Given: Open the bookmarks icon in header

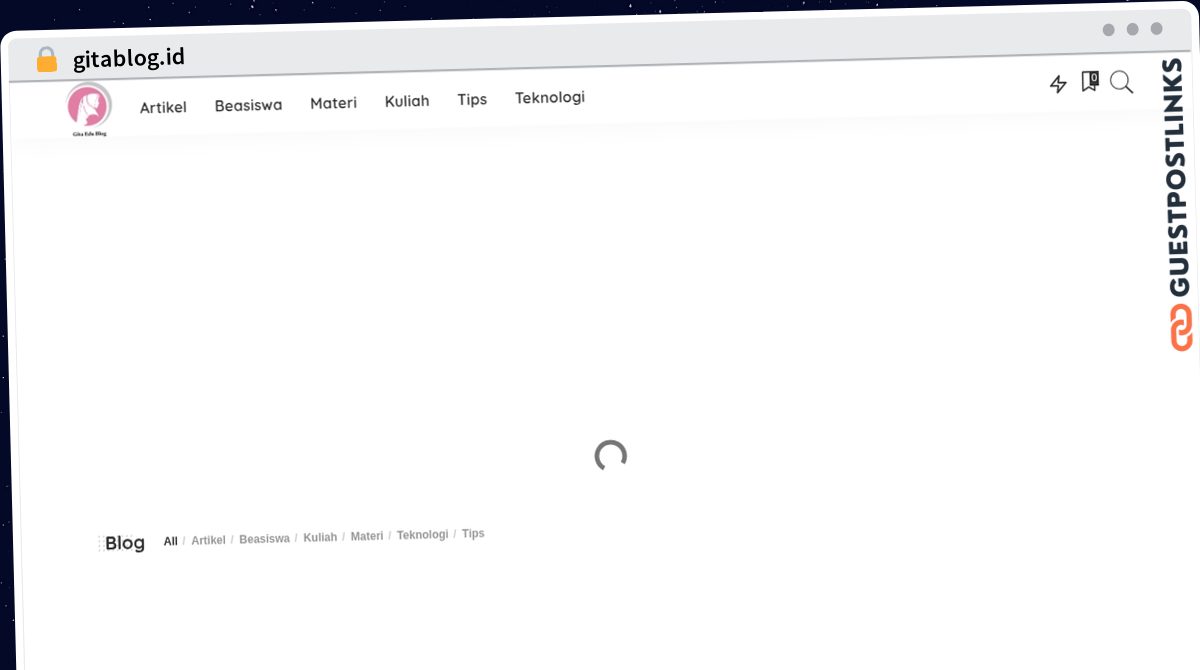Looking at the screenshot, I should pos(1089,82).
